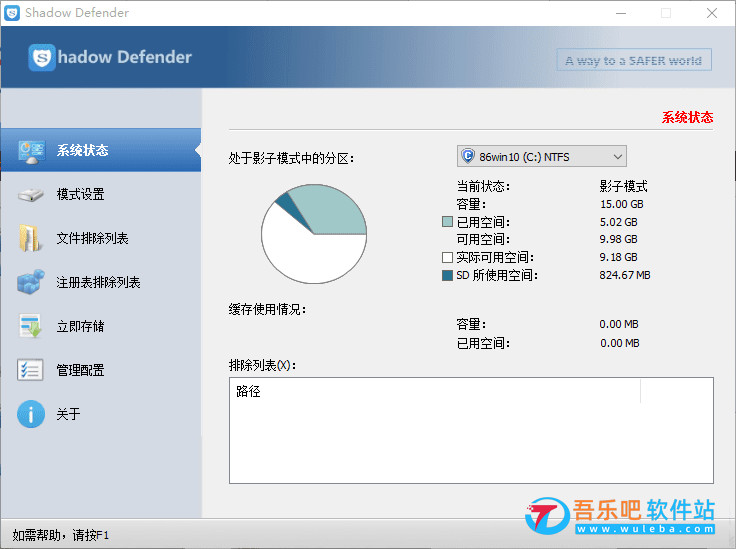Click the 文件排除列表 folder icon
Viewport: 736px width, 549px height.
click(30, 238)
